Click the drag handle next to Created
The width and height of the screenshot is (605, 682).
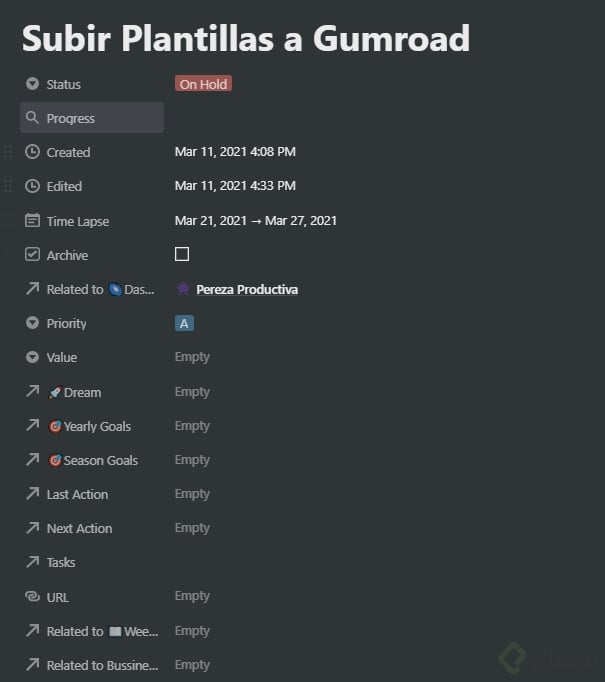click(9, 152)
